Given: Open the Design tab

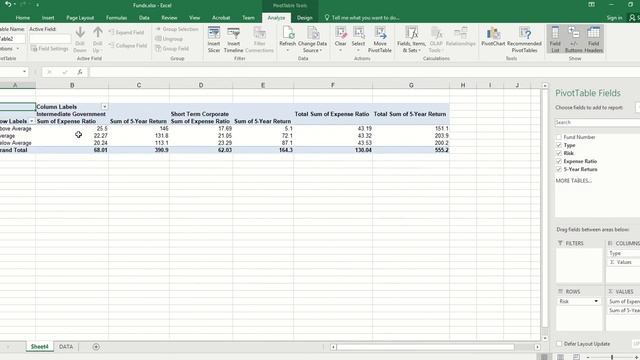Looking at the screenshot, I should click(304, 18).
